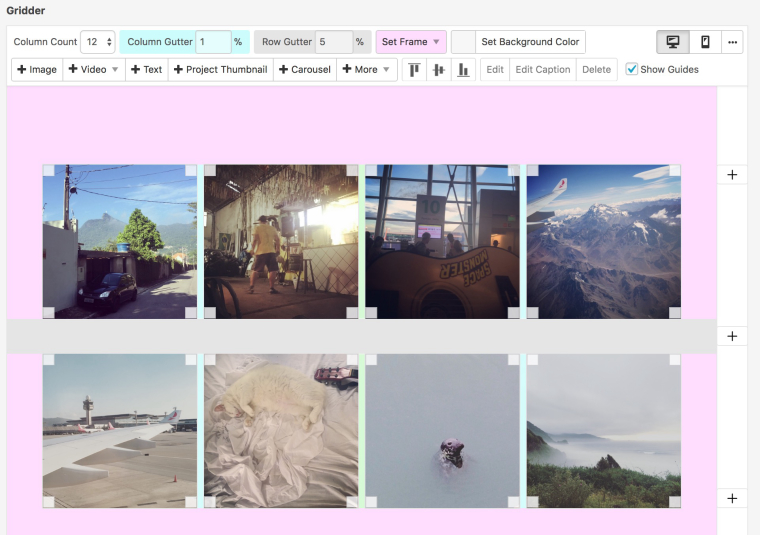Screen dimensions: 760x535
Task: Open the Video dropdown arrow
Action: 114,70
